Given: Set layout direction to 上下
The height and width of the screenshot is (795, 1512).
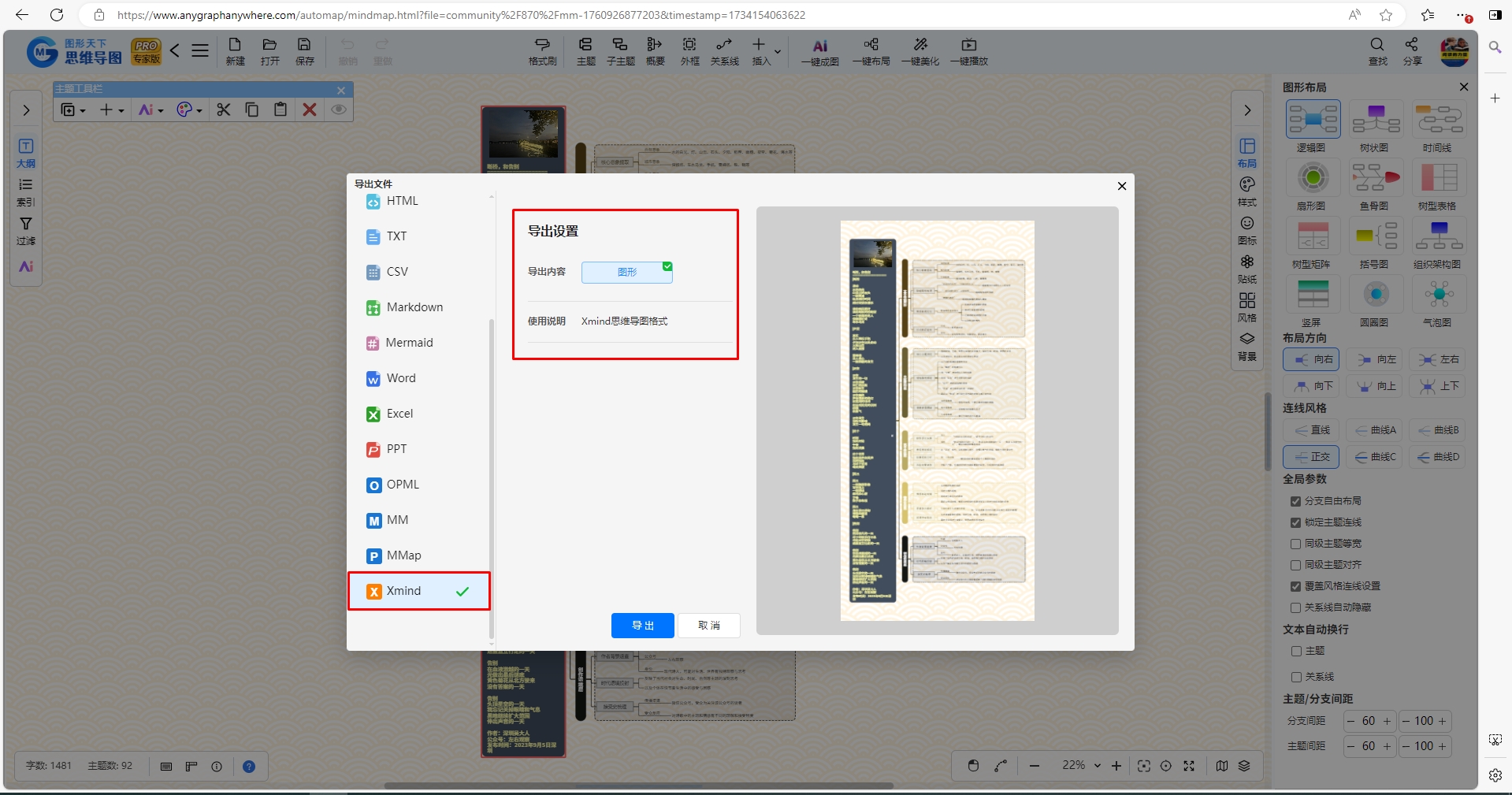Looking at the screenshot, I should tap(1438, 386).
